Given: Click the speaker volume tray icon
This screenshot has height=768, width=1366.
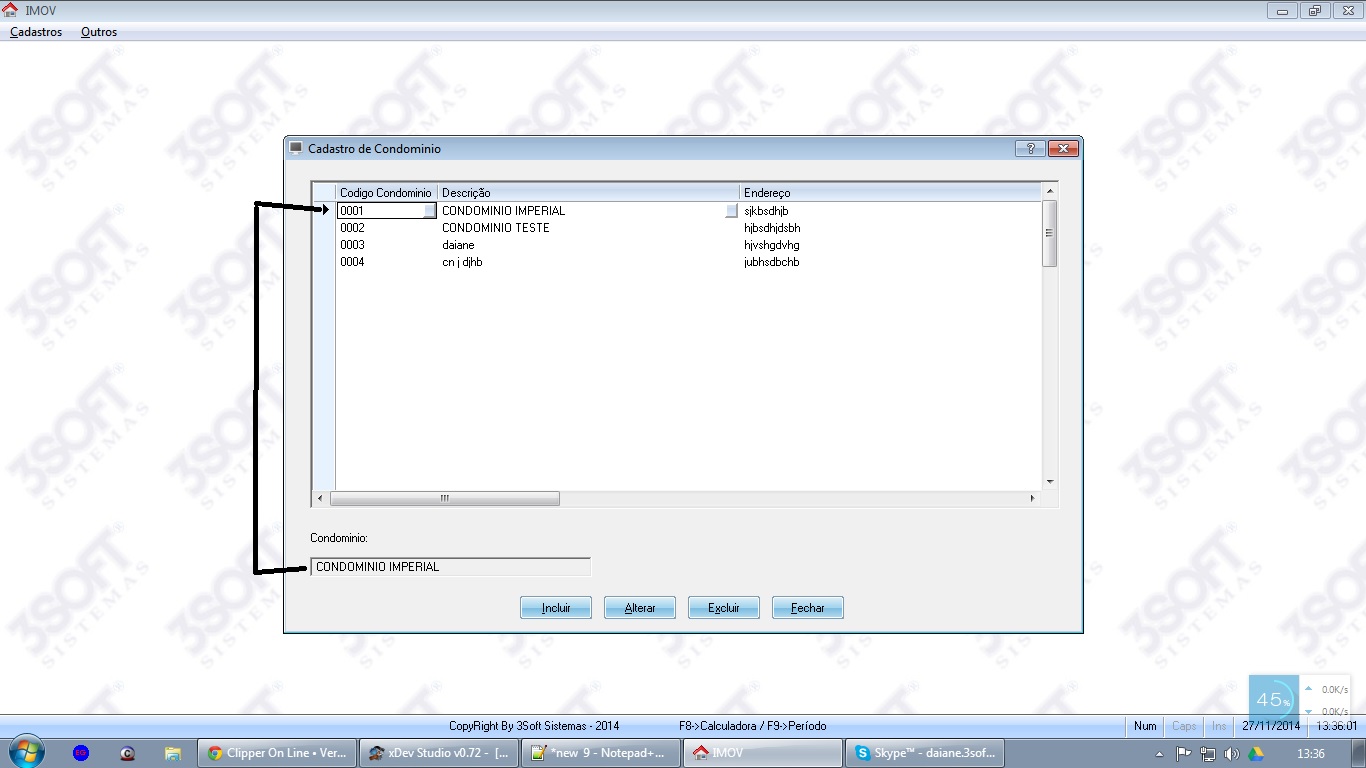Looking at the screenshot, I should (x=1231, y=754).
